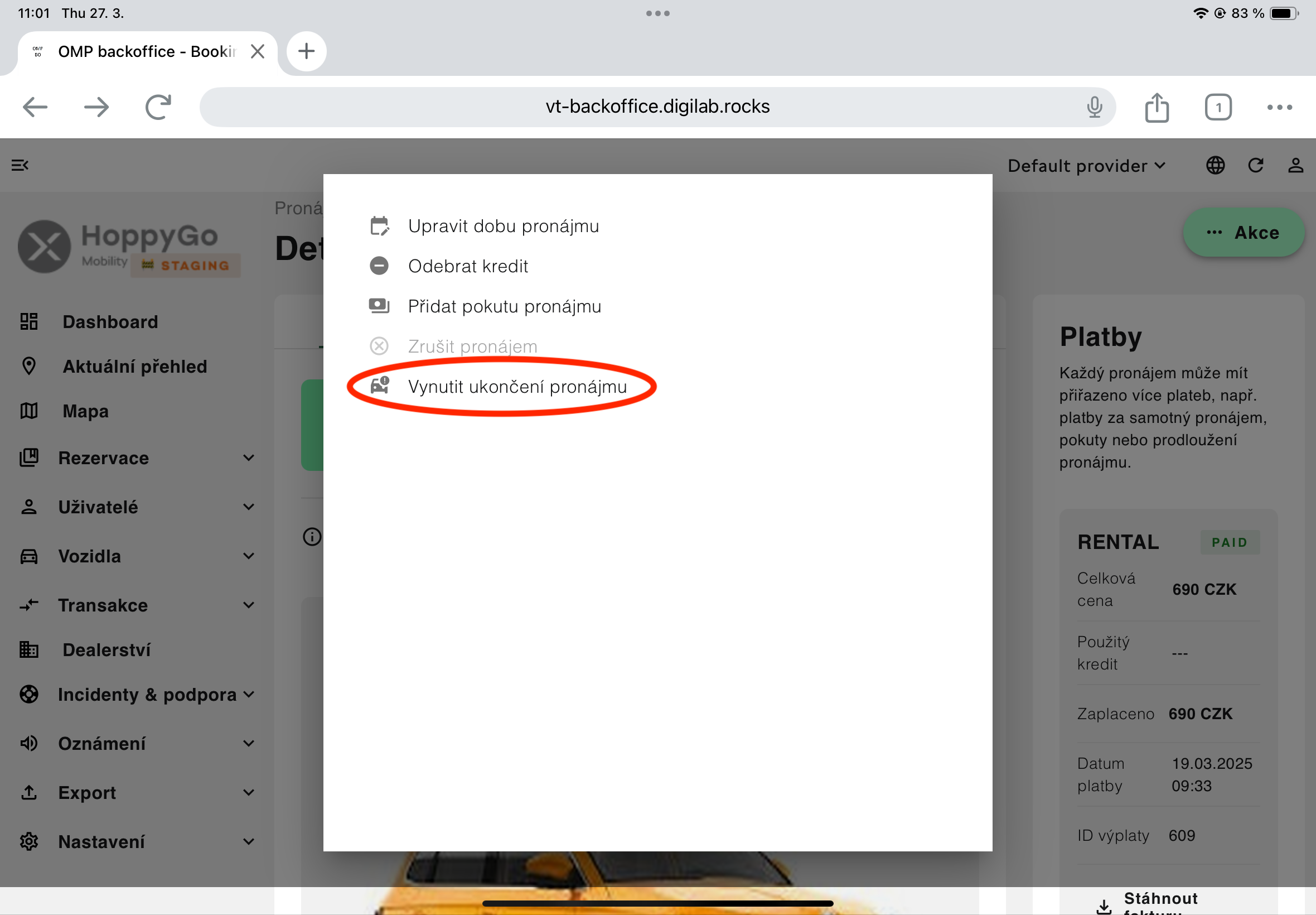
Task: Open user account profile icon
Action: coord(1295,166)
